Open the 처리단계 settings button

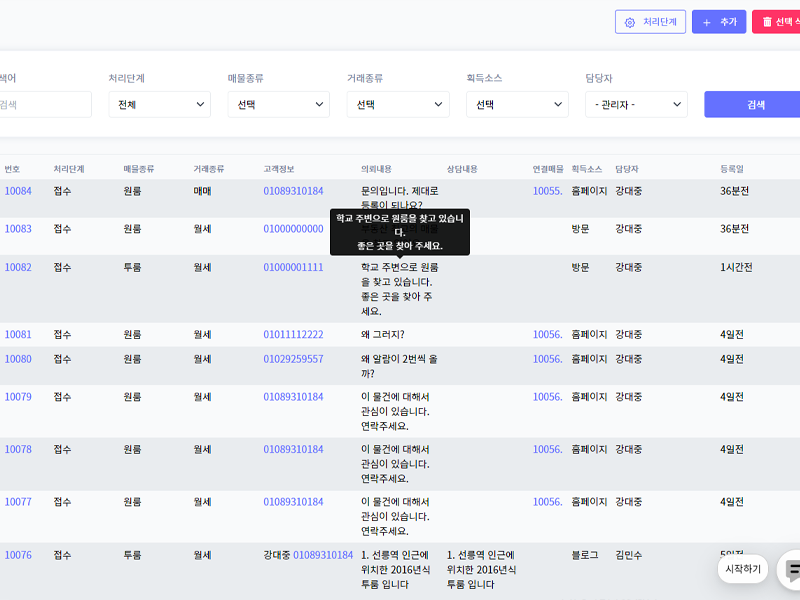(650, 22)
